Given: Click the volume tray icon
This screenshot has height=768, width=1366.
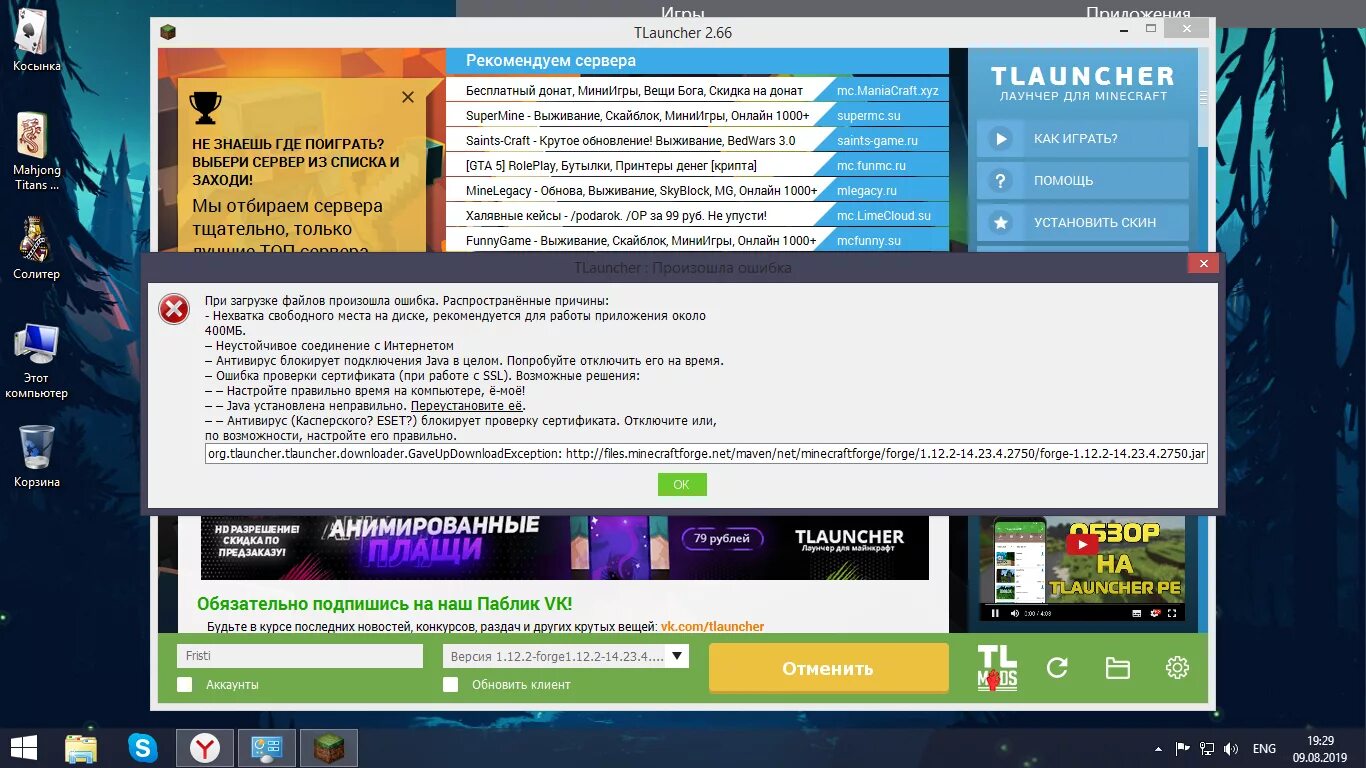Looking at the screenshot, I should (1232, 748).
